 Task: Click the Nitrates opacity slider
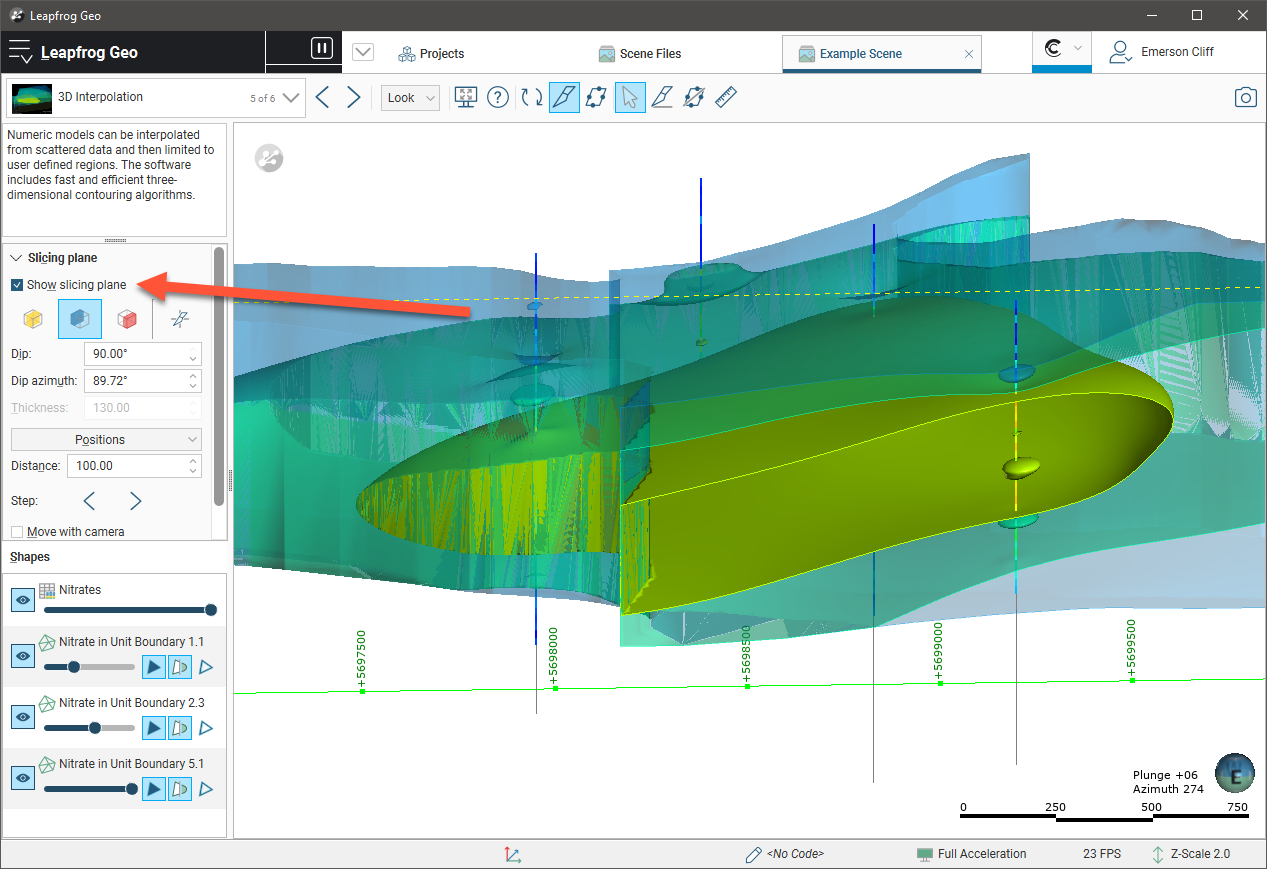tap(128, 610)
